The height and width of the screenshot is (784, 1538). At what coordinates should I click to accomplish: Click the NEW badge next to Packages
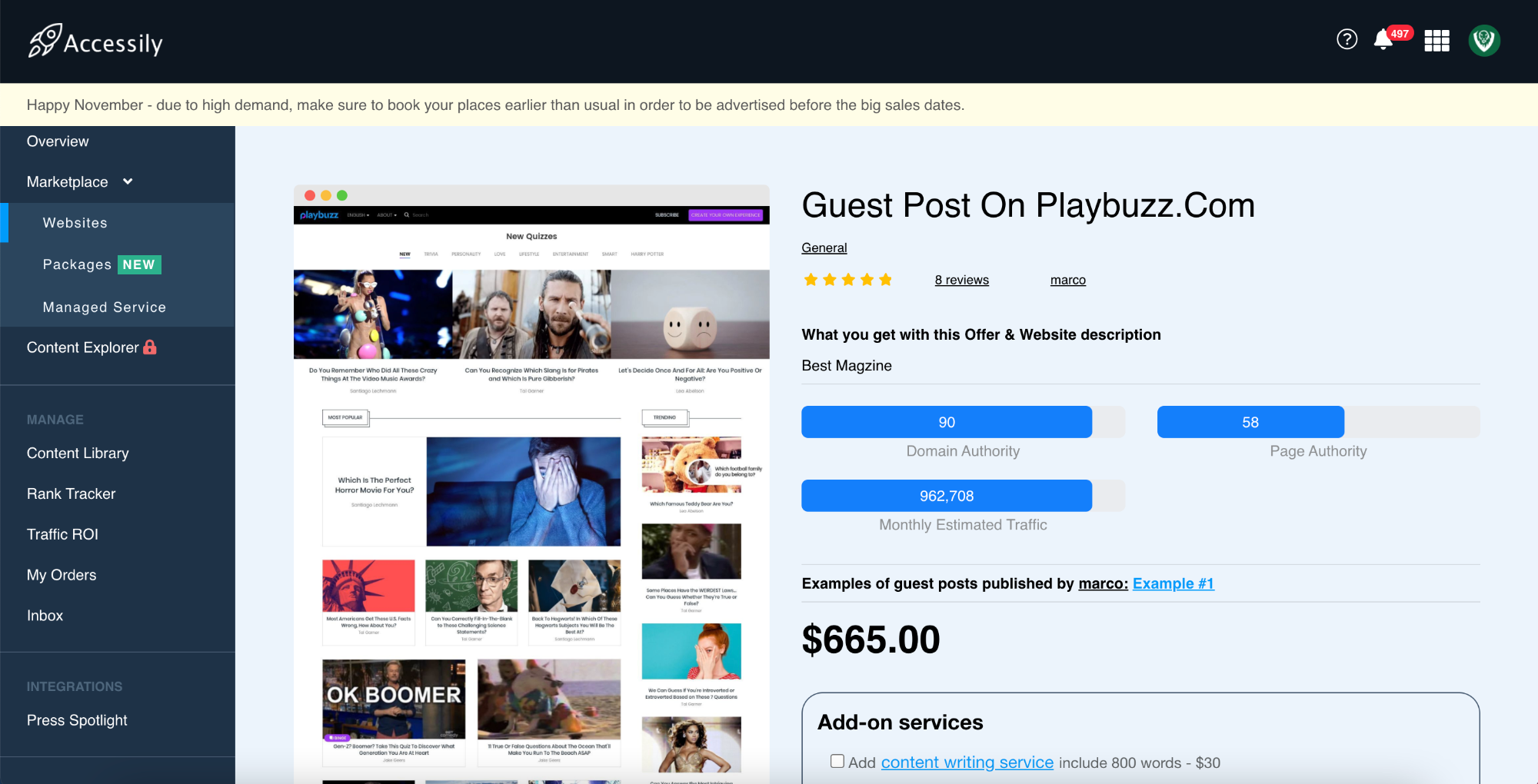(x=139, y=264)
